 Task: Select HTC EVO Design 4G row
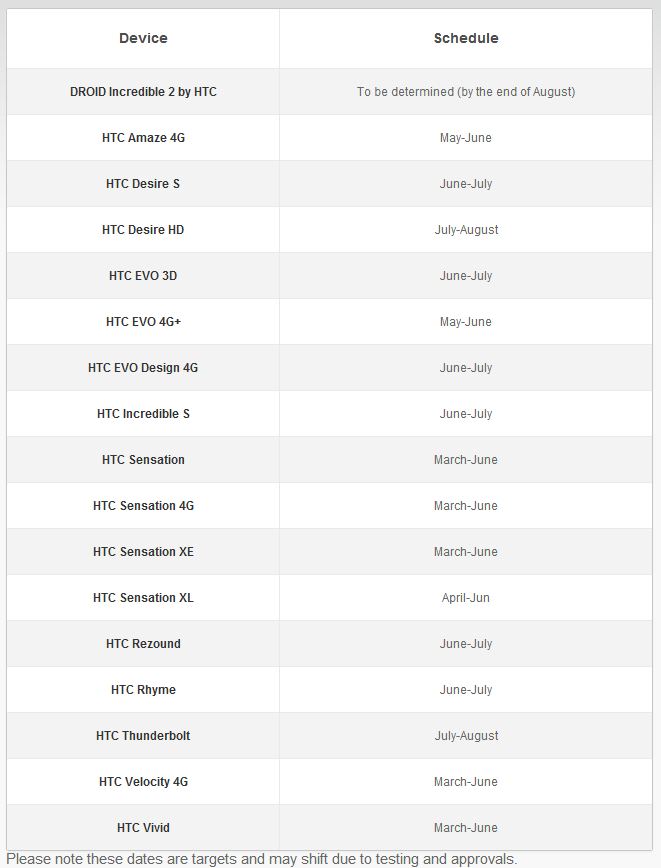tap(329, 368)
